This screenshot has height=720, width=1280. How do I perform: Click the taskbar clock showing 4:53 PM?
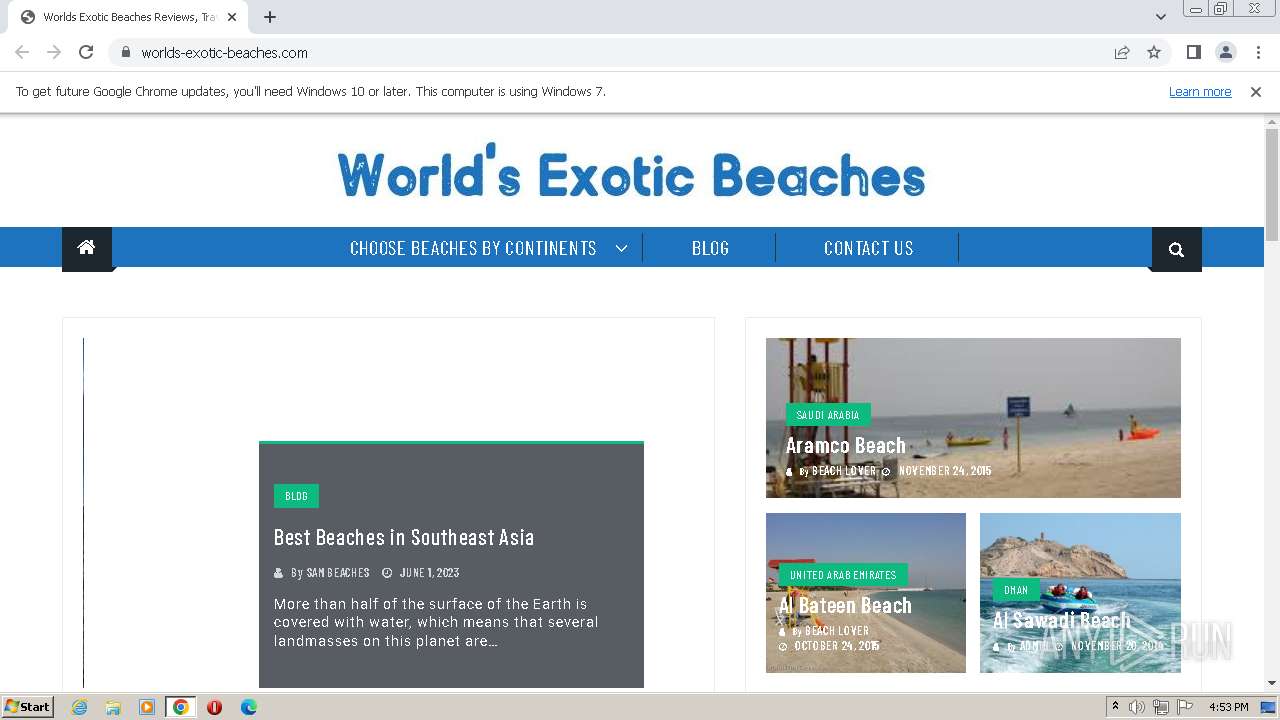pos(1229,707)
